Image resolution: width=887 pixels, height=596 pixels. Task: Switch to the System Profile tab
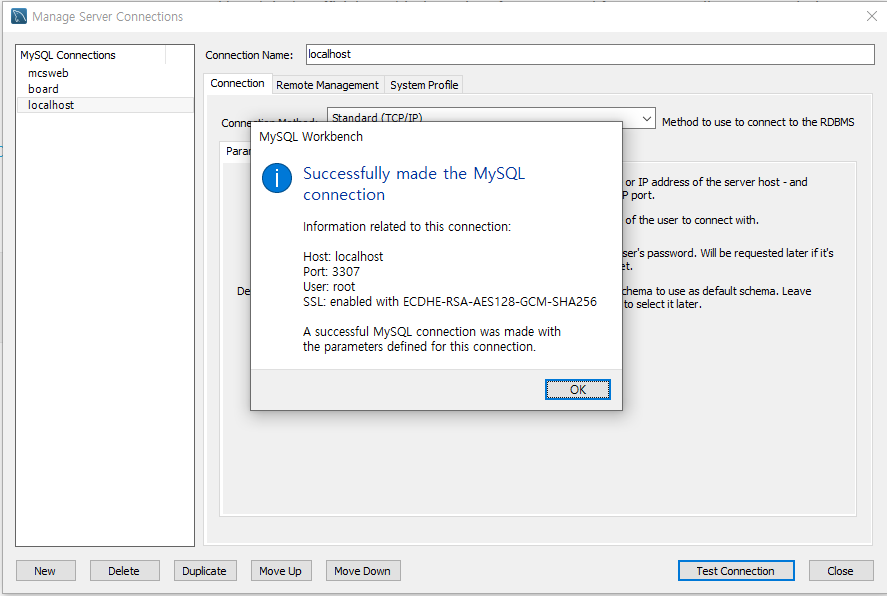click(x=424, y=85)
